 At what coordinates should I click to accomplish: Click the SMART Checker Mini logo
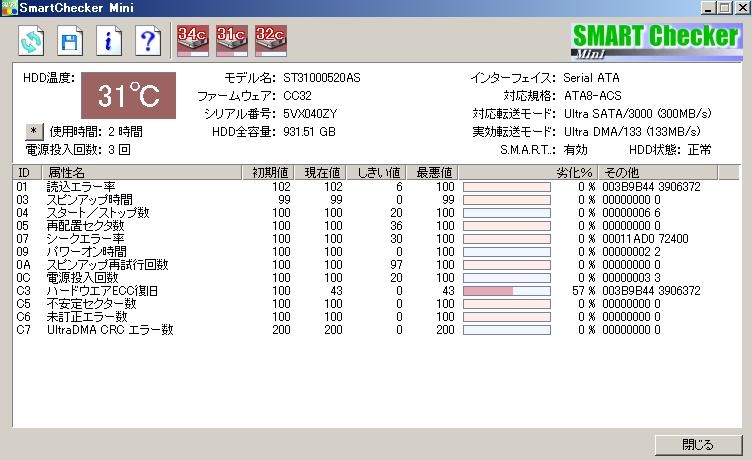(x=657, y=42)
